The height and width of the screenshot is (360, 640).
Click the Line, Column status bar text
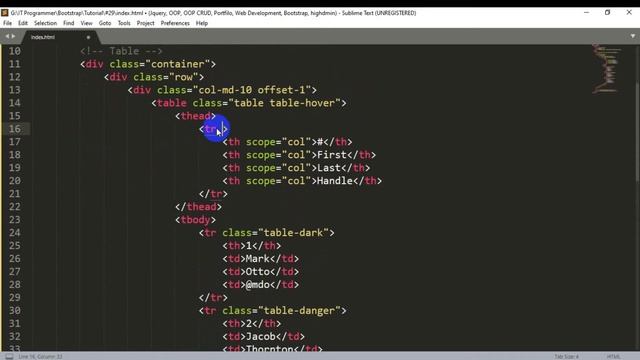click(x=40, y=356)
